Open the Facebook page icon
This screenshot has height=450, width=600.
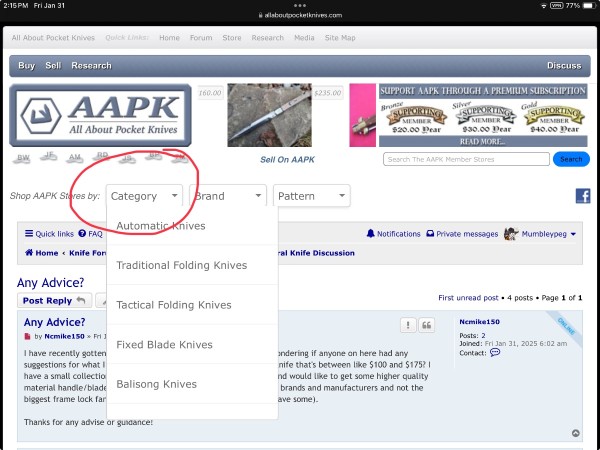point(583,196)
